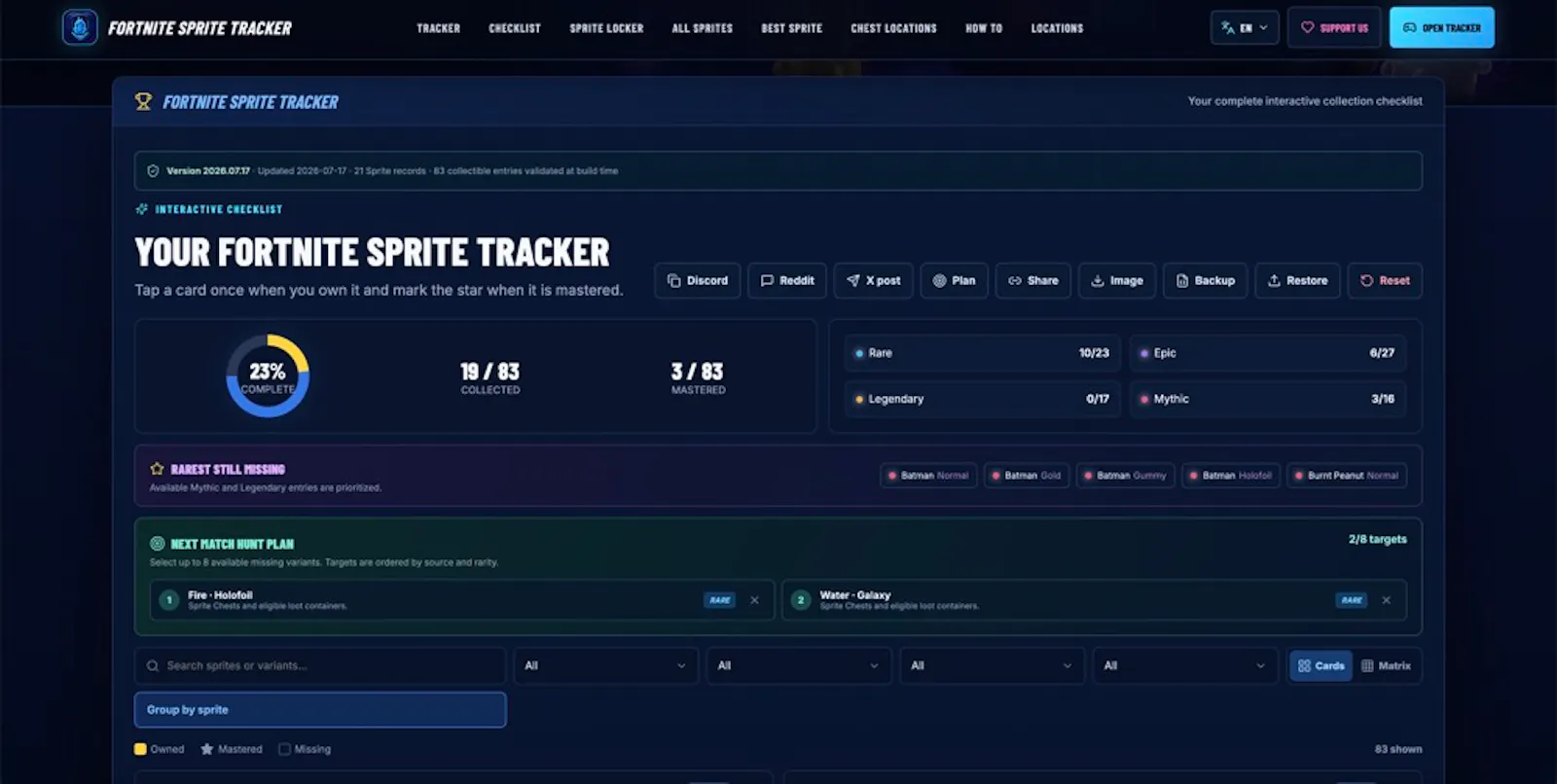Click the Batman Normal missing chip
The image size is (1557, 784).
pos(928,476)
